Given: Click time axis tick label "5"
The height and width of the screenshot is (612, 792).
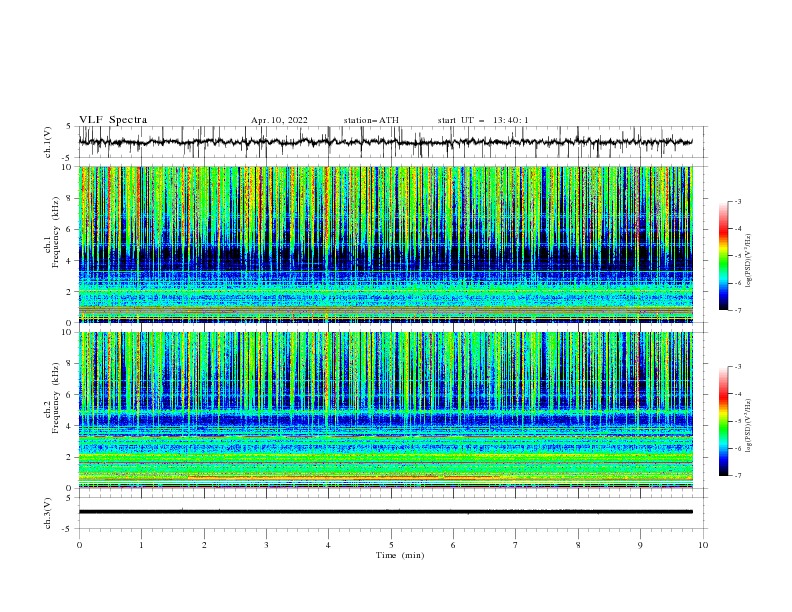Looking at the screenshot, I should pos(391,545).
